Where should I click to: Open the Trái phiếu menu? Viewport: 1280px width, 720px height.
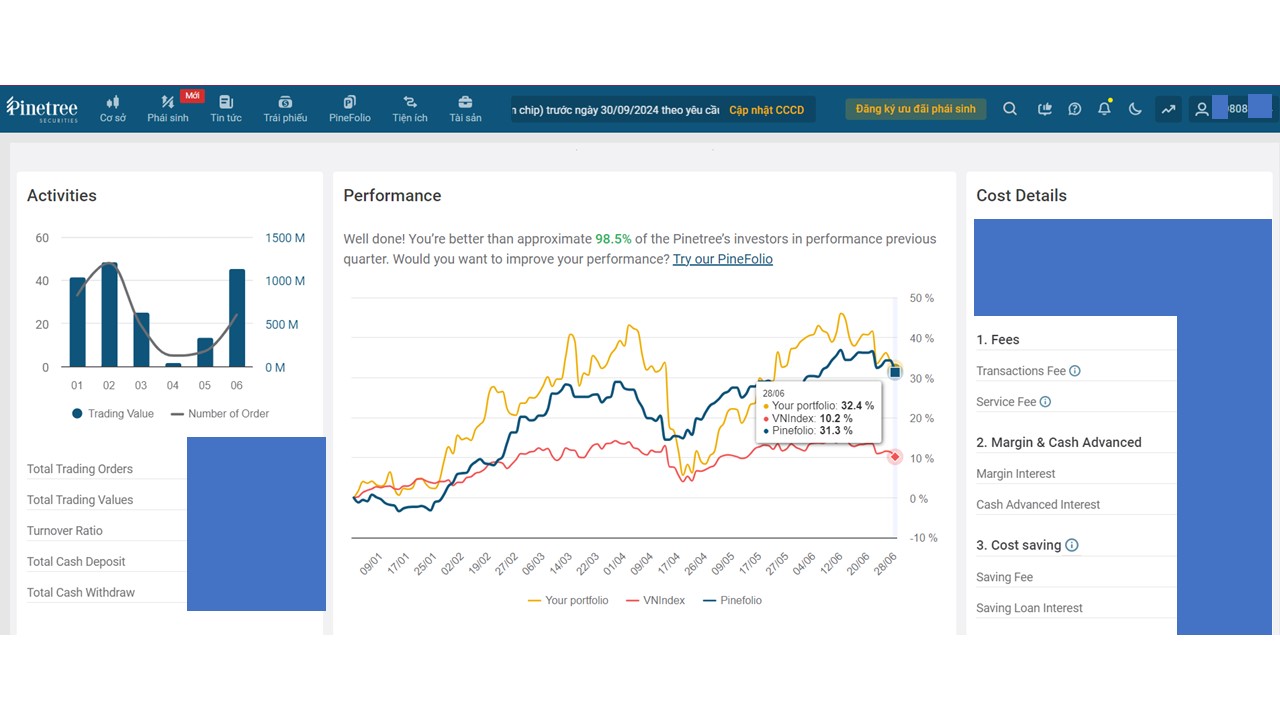[285, 109]
